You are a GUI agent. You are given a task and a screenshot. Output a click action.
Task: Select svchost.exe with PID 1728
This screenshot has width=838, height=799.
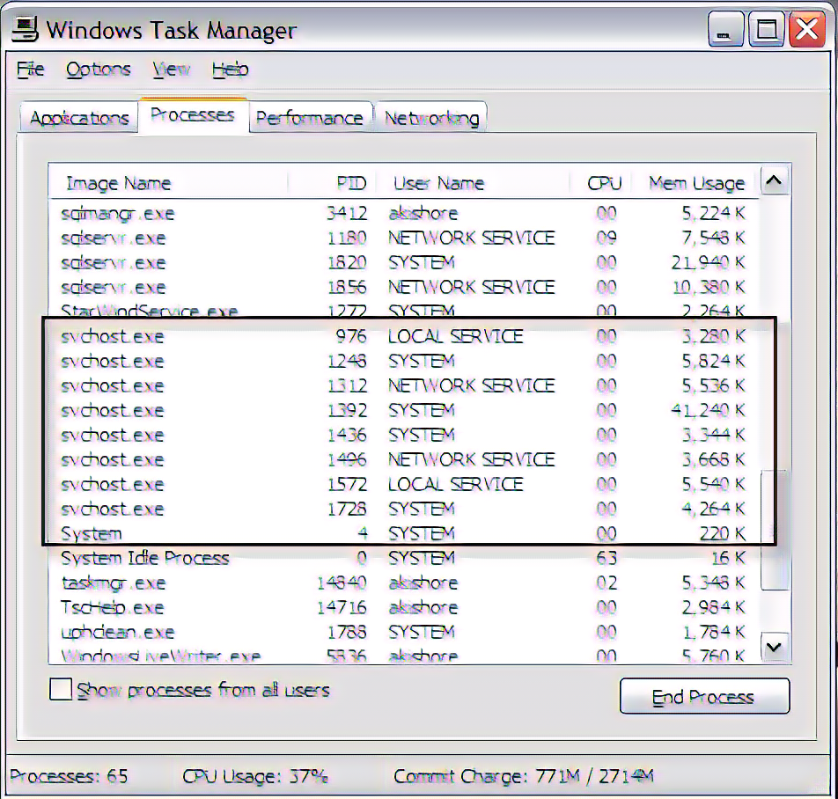pyautogui.click(x=403, y=509)
